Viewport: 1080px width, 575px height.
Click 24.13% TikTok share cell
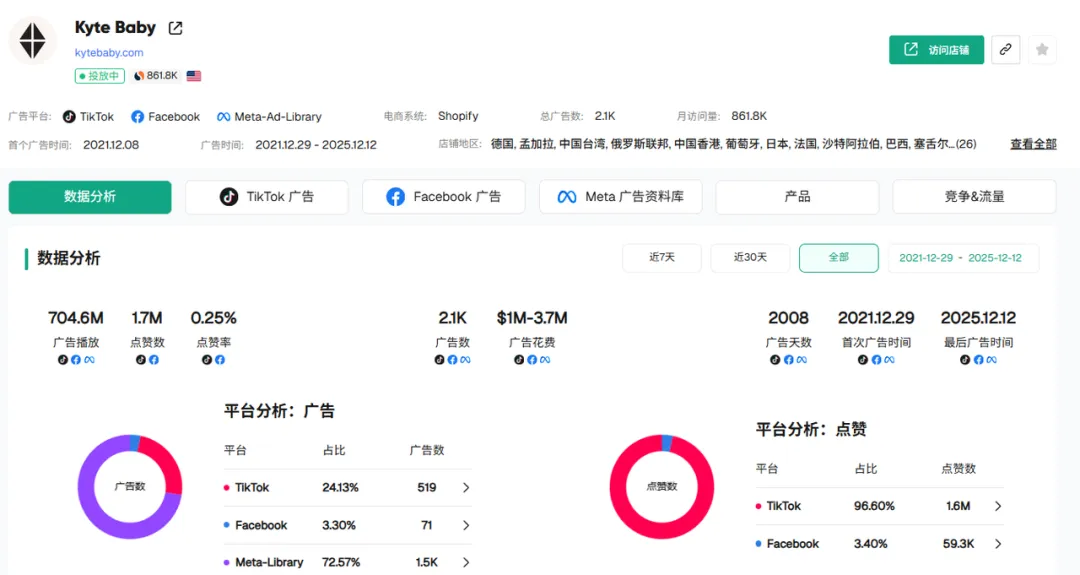(x=340, y=488)
